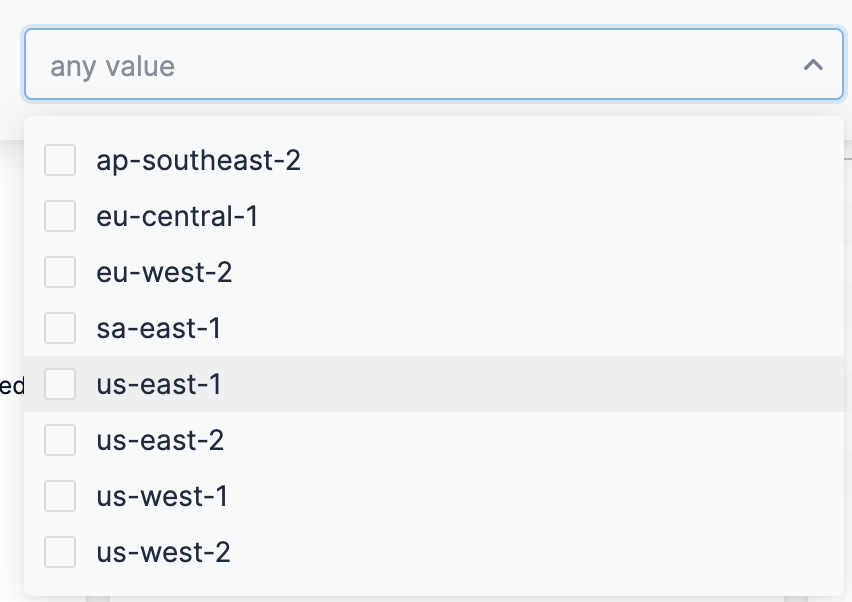
Task: Choose the ap-southeast-2 option label
Action: [x=198, y=160]
